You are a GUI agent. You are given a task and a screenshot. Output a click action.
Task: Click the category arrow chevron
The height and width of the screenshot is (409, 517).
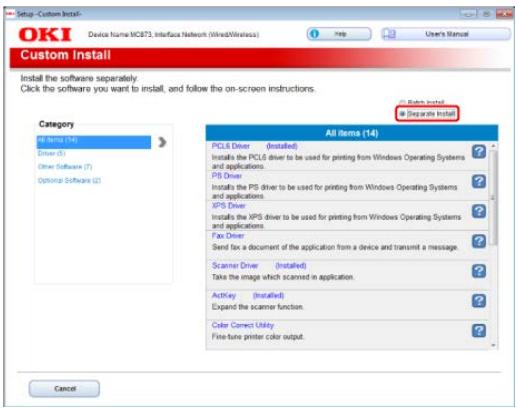[162, 142]
